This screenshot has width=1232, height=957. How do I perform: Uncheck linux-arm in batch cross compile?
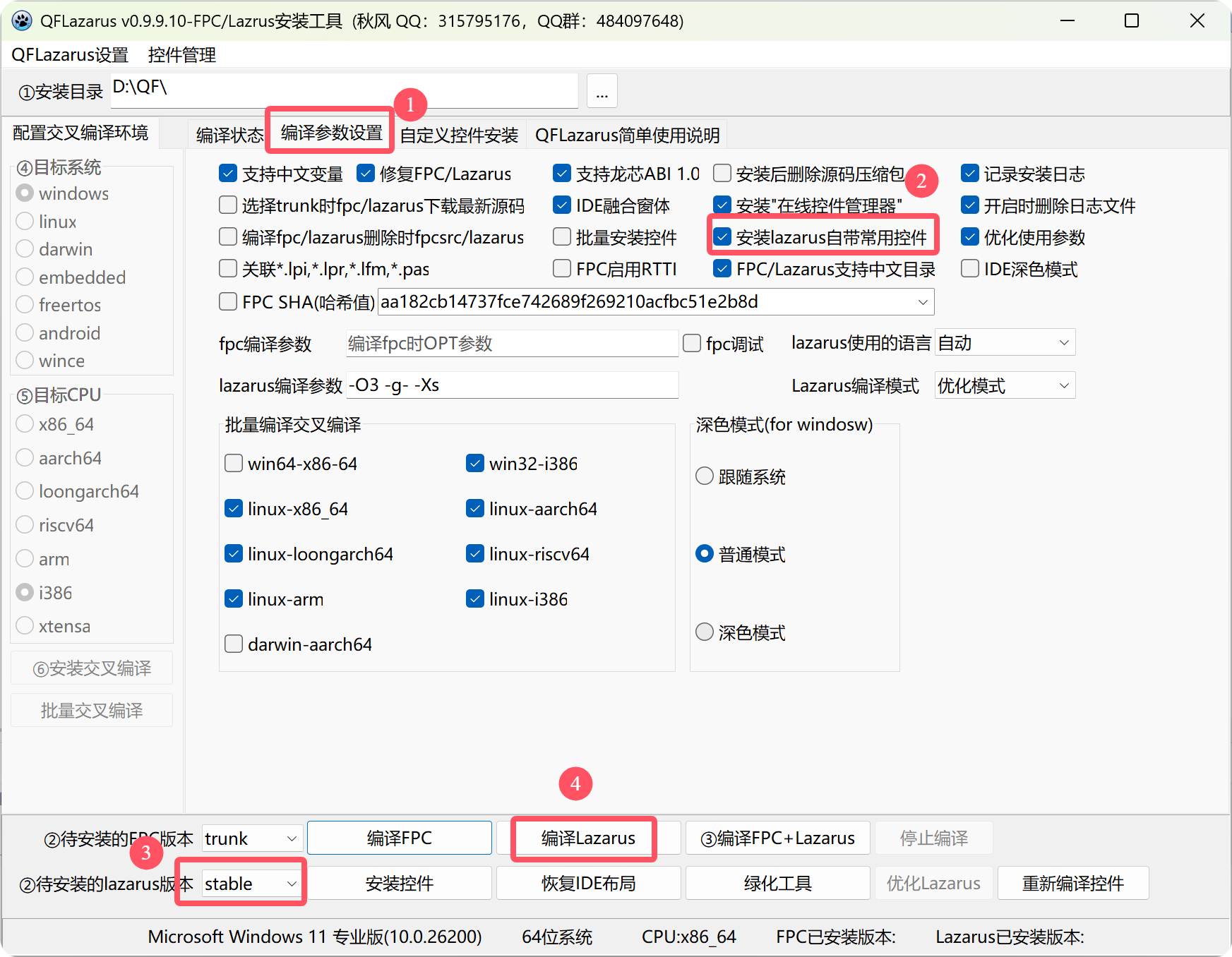point(233,598)
